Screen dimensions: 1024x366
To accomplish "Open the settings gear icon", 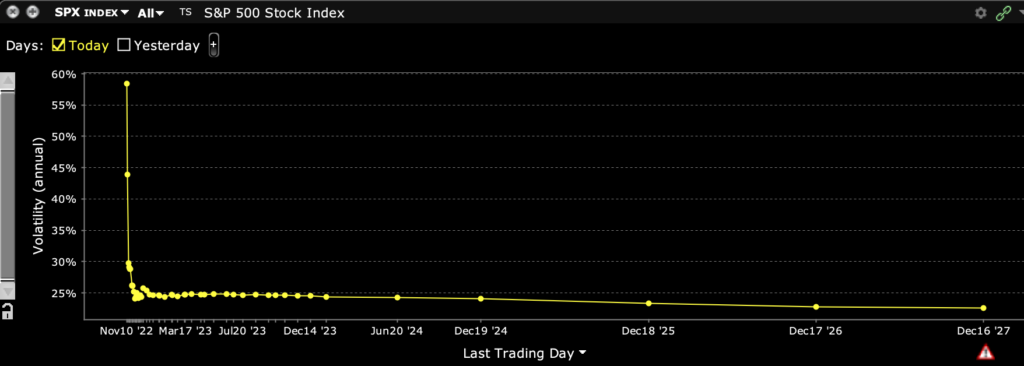I will (980, 12).
